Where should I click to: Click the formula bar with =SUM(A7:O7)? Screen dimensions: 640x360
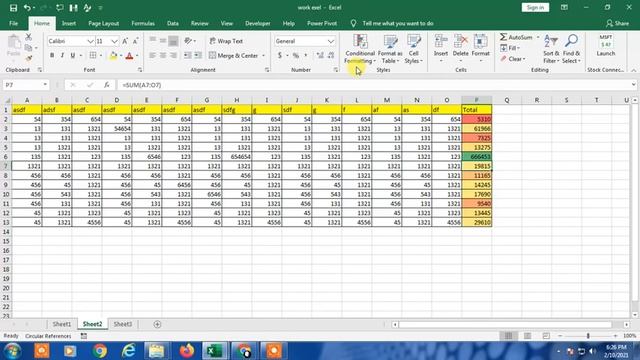[373, 85]
